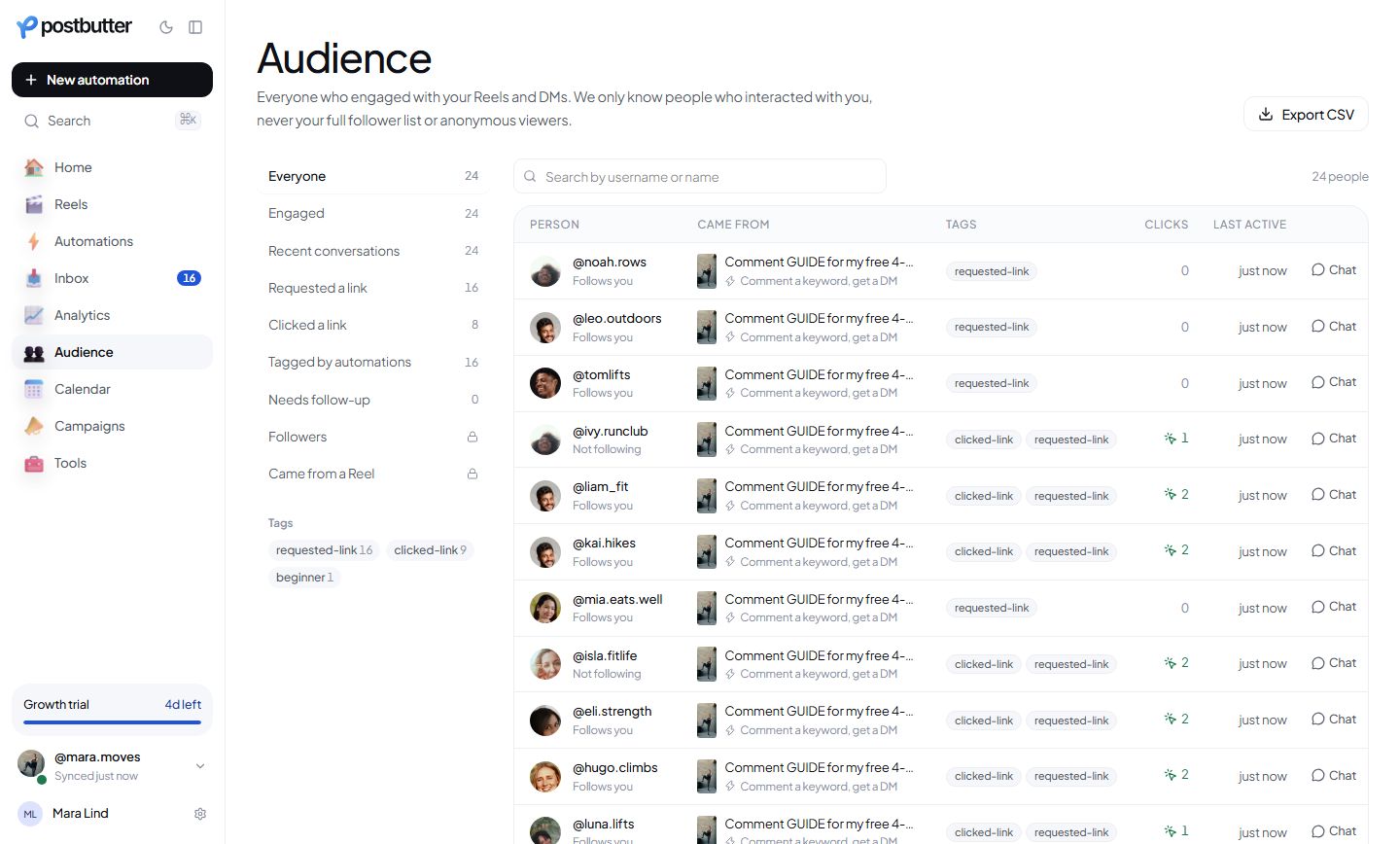Open chat for @mia.eats.well
Screen dimensions: 1400x844
(1334, 607)
